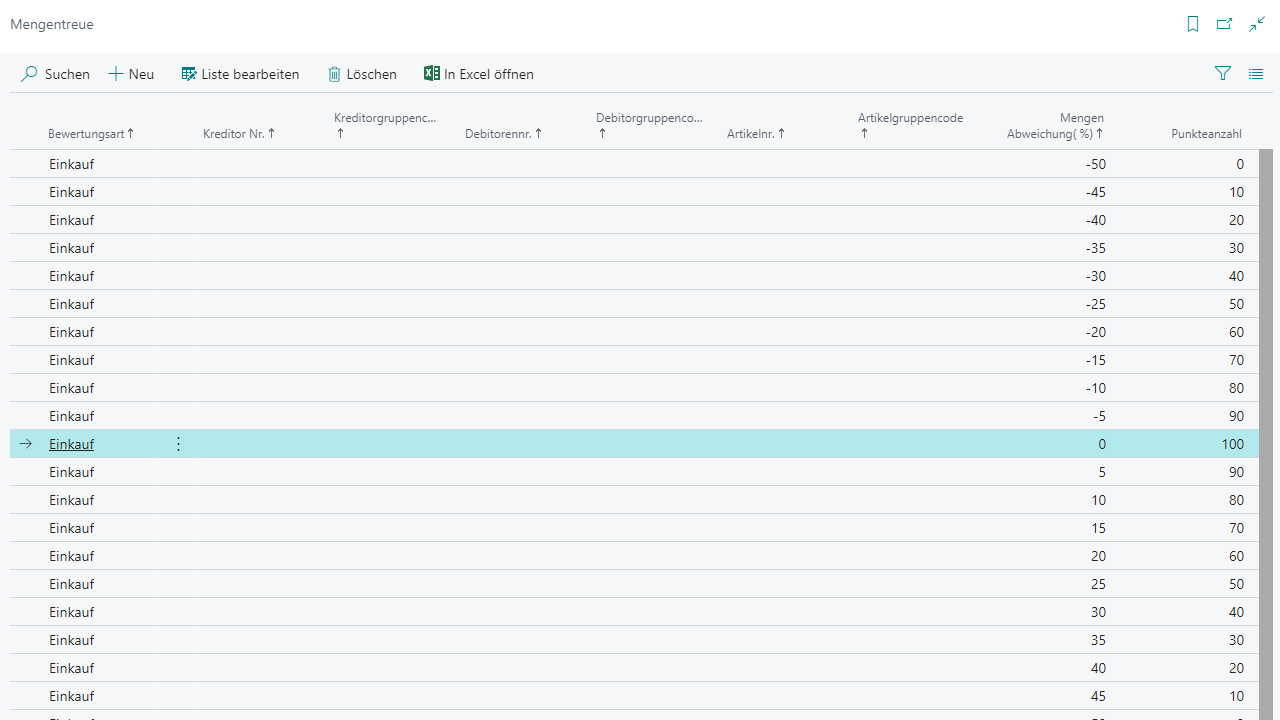The height and width of the screenshot is (720, 1280).
Task: Click the deviation cell showing 25
Action: point(1098,584)
